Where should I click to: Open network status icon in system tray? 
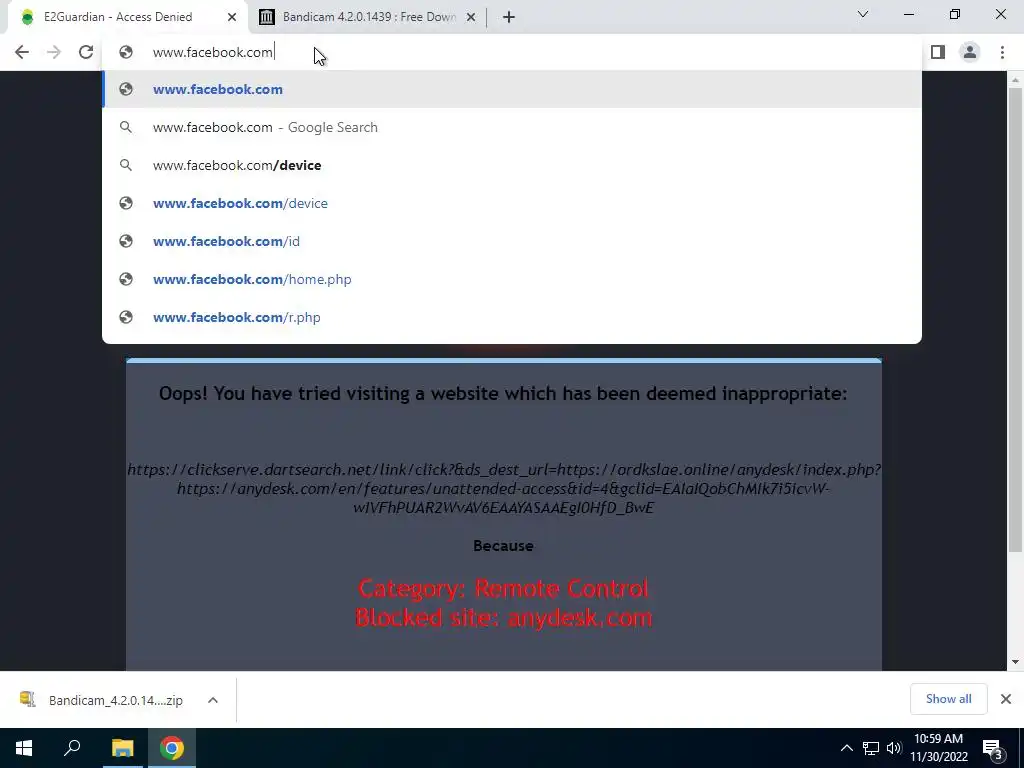point(871,748)
